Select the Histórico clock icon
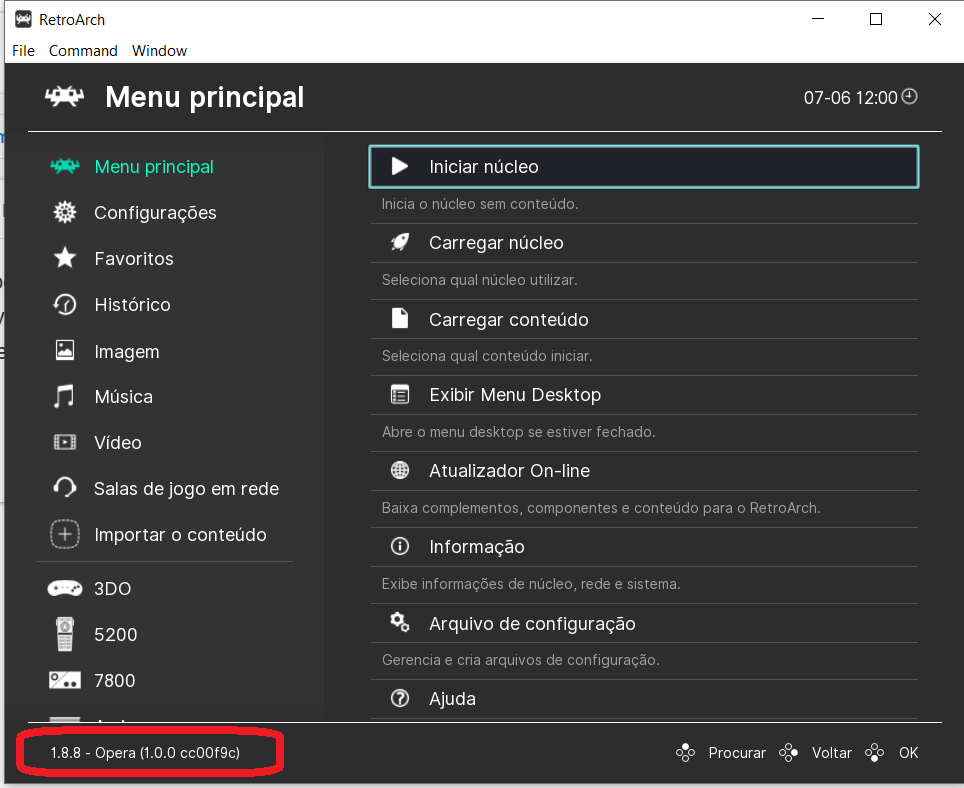Viewport: 964px width, 788px height. [65, 304]
